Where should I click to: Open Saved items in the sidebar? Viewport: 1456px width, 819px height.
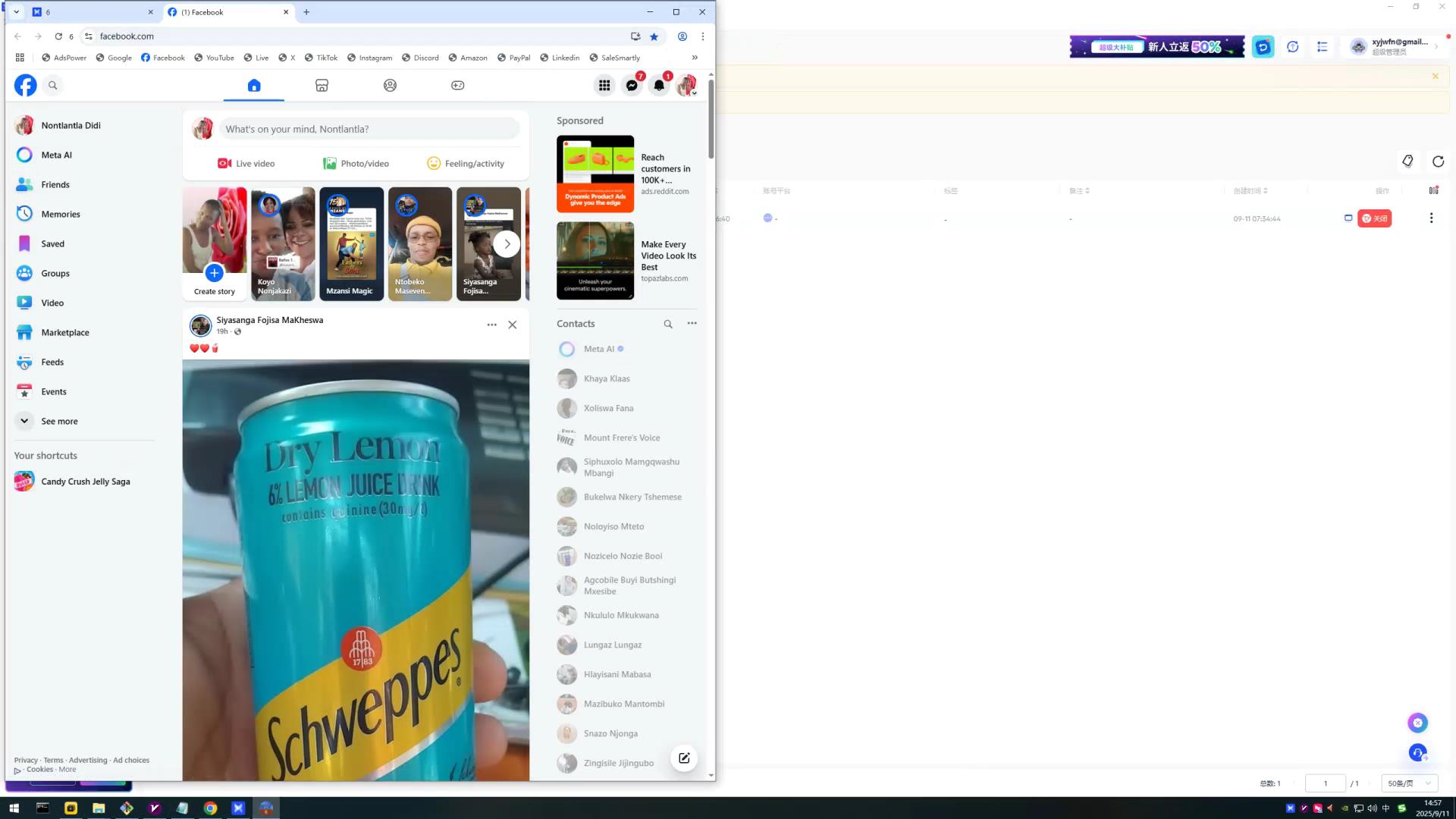point(52,243)
